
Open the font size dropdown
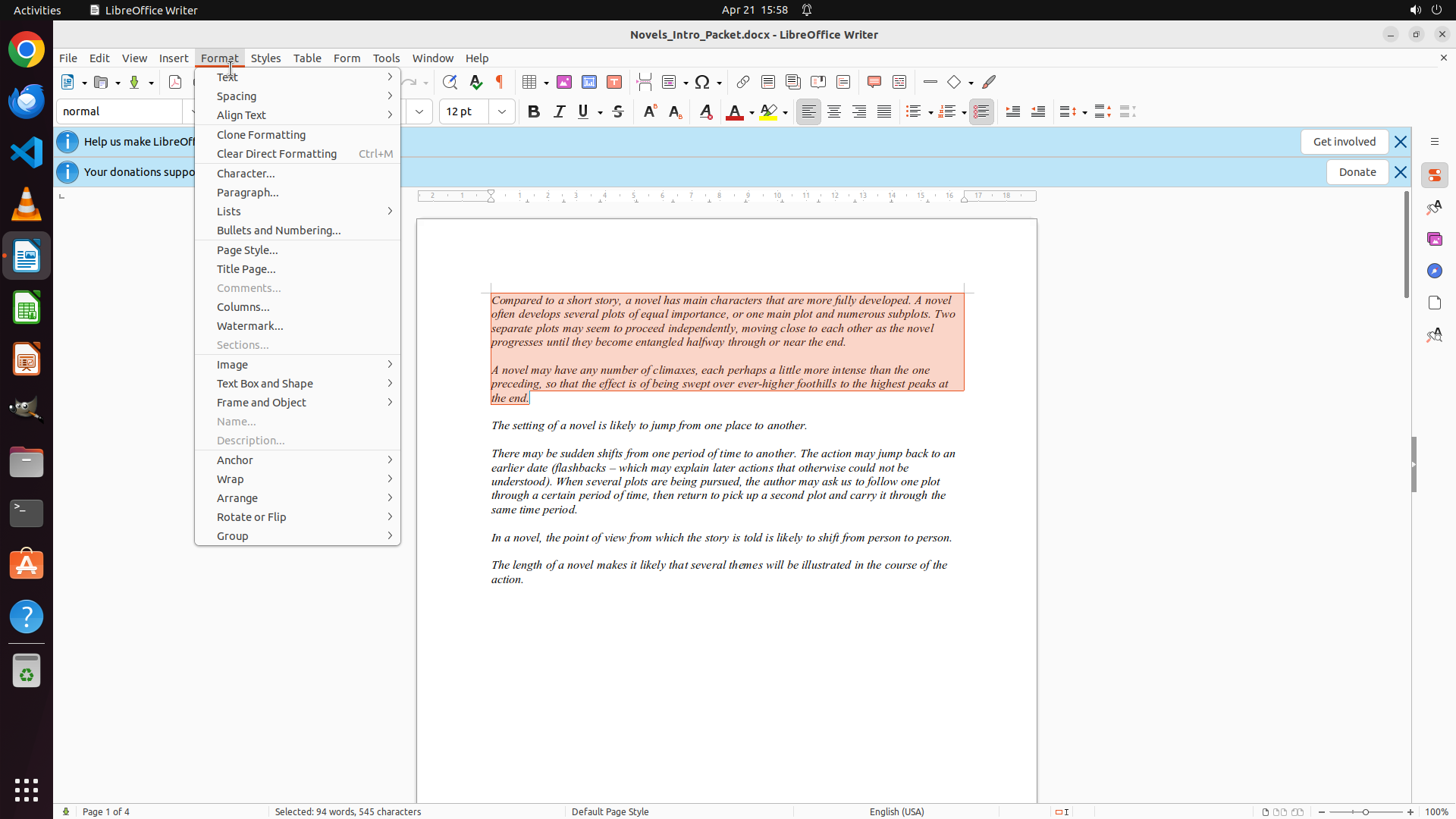[x=502, y=111]
